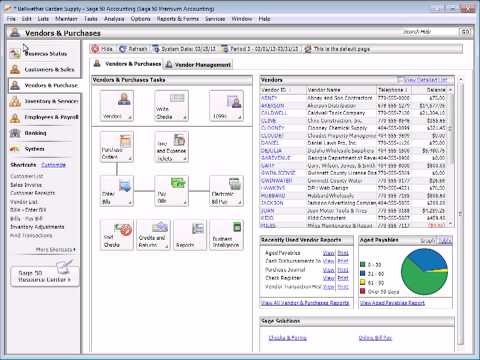
Task: Open the Vendor List shortcut
Action: [24, 202]
